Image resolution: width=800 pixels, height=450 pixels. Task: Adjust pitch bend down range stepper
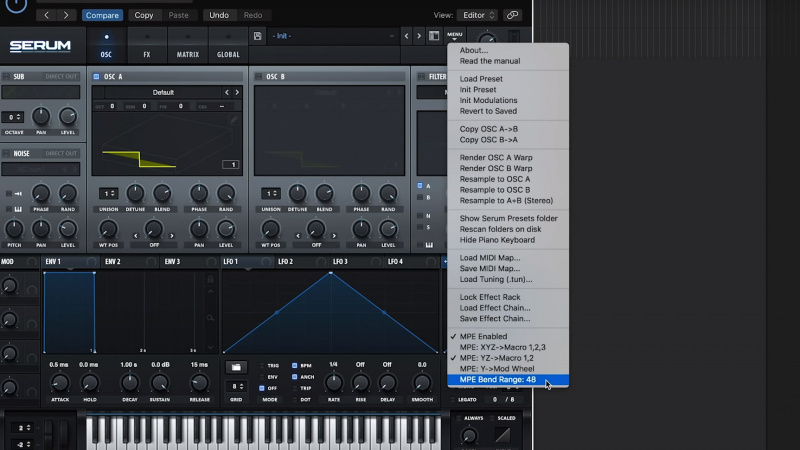(x=22, y=445)
